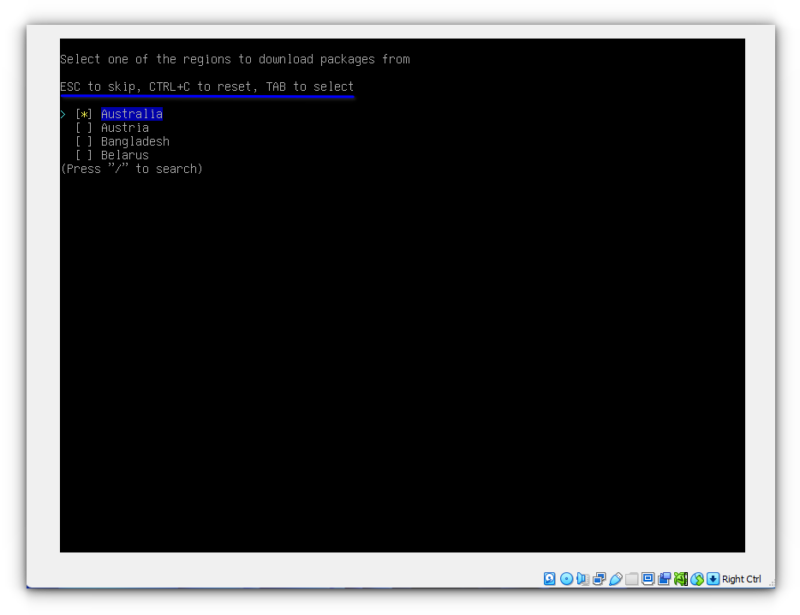Check the Austria region entry
Screen dimensions: 800x615
[86, 127]
